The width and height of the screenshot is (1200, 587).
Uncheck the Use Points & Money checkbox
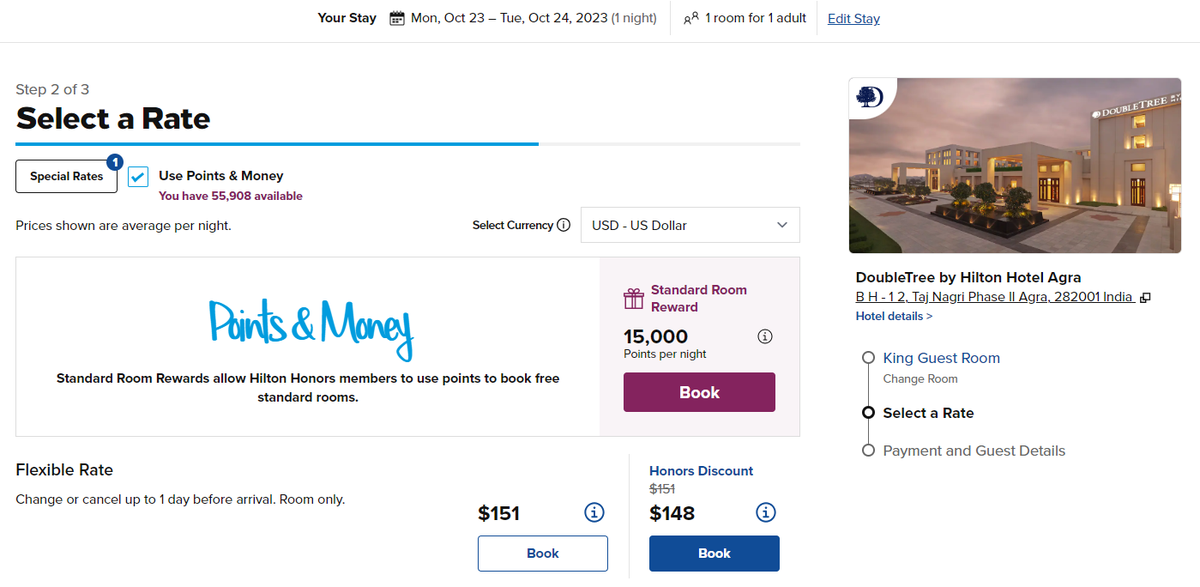(137, 176)
